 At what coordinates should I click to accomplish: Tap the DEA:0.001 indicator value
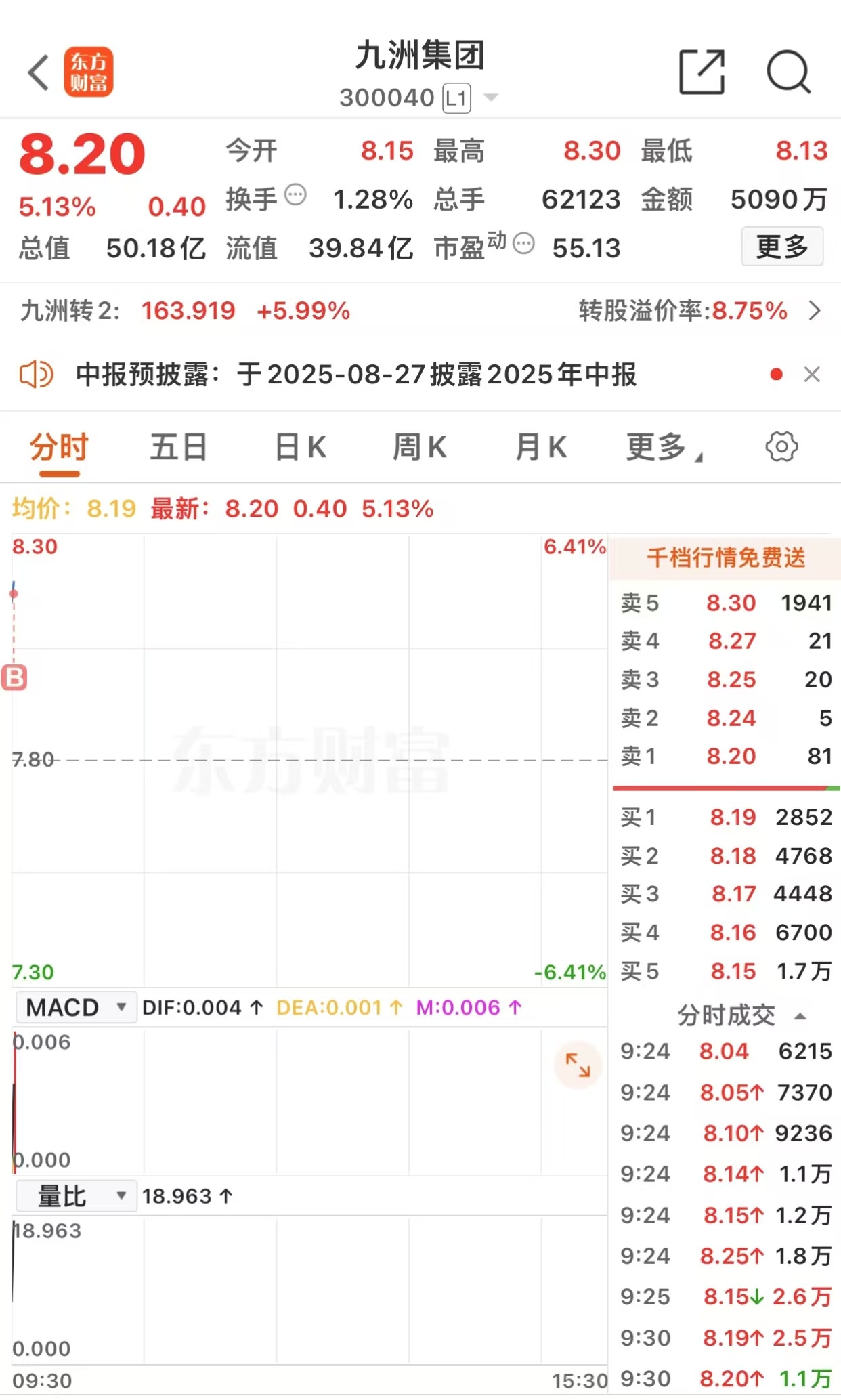[340, 1007]
